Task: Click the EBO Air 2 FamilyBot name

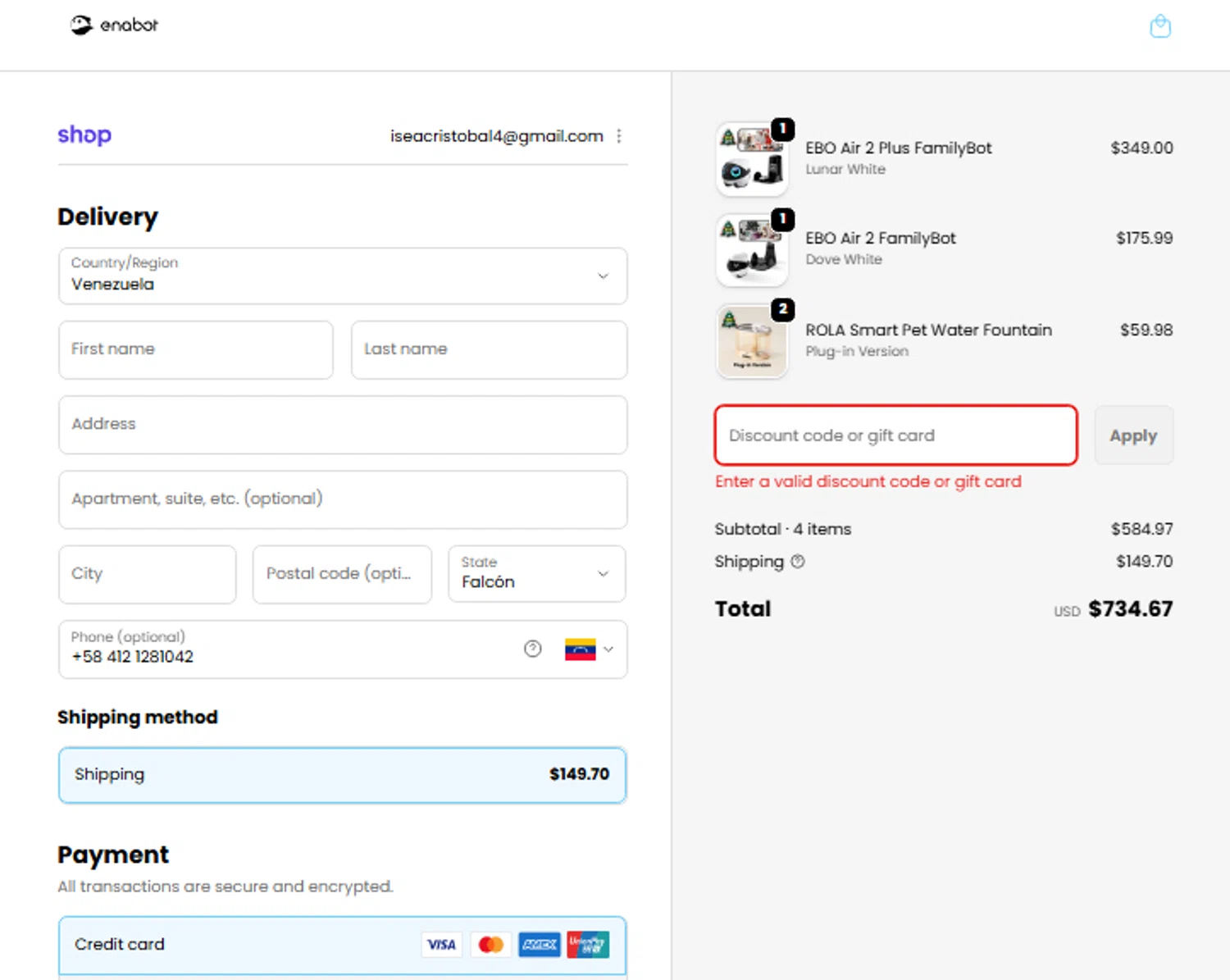Action: (881, 238)
